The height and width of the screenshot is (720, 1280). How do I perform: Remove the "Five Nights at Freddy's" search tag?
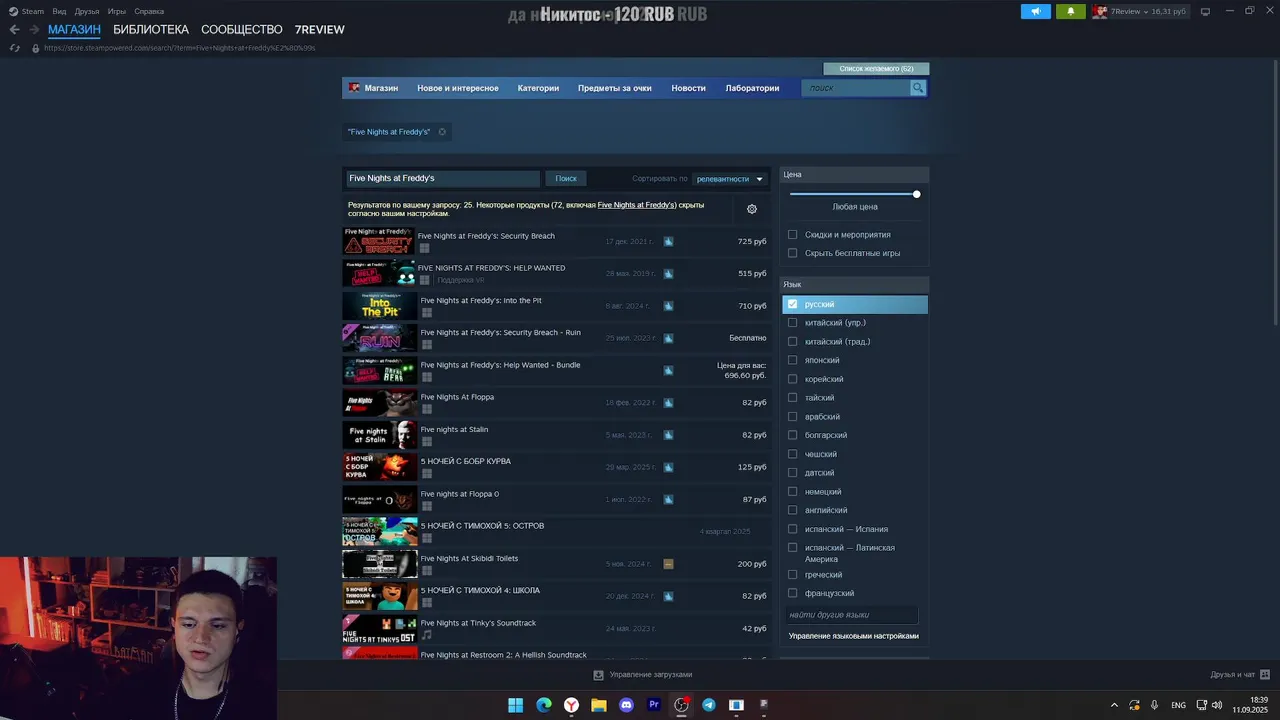click(442, 132)
